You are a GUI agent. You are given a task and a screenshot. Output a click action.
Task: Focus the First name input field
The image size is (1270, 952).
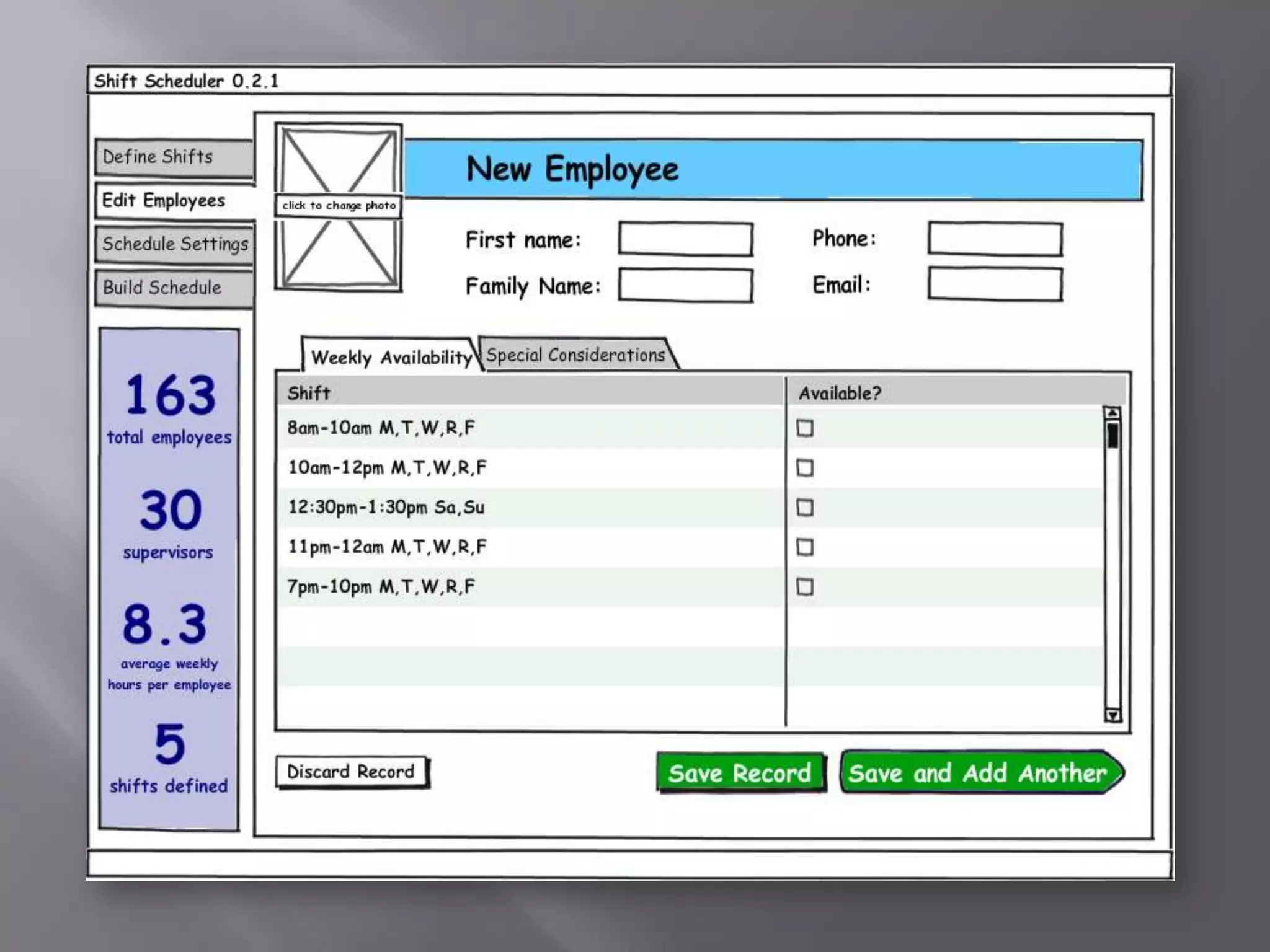[685, 239]
